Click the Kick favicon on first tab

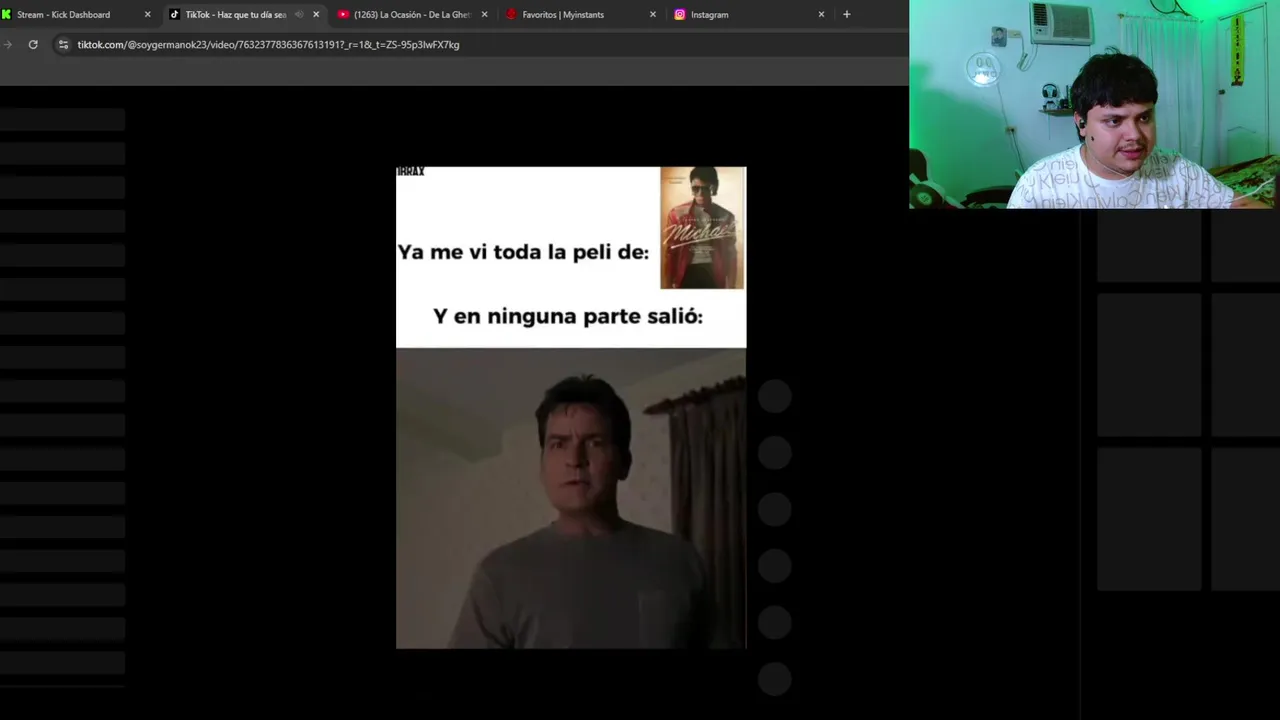coord(6,15)
